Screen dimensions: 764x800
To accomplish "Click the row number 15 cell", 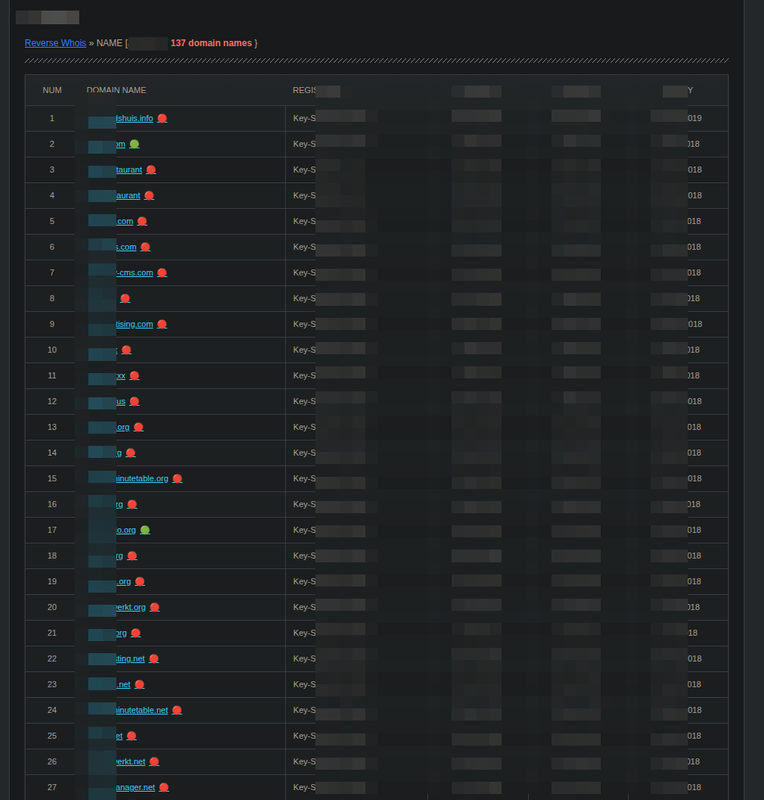I will 52,479.
